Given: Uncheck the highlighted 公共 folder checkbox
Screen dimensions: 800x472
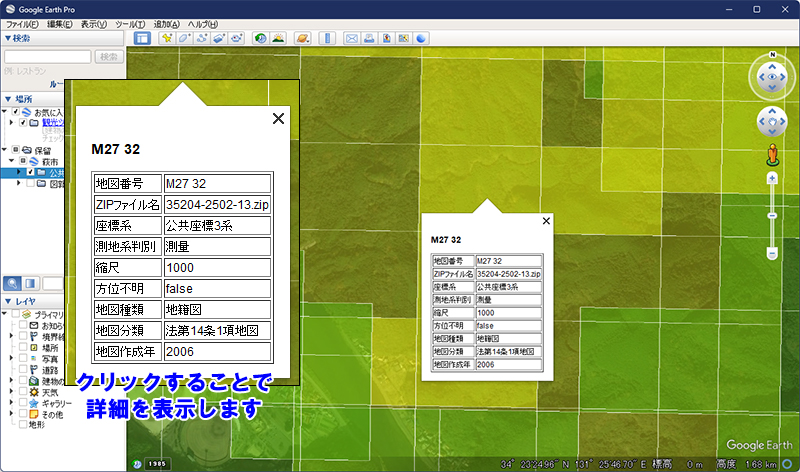Looking at the screenshot, I should 31,172.
